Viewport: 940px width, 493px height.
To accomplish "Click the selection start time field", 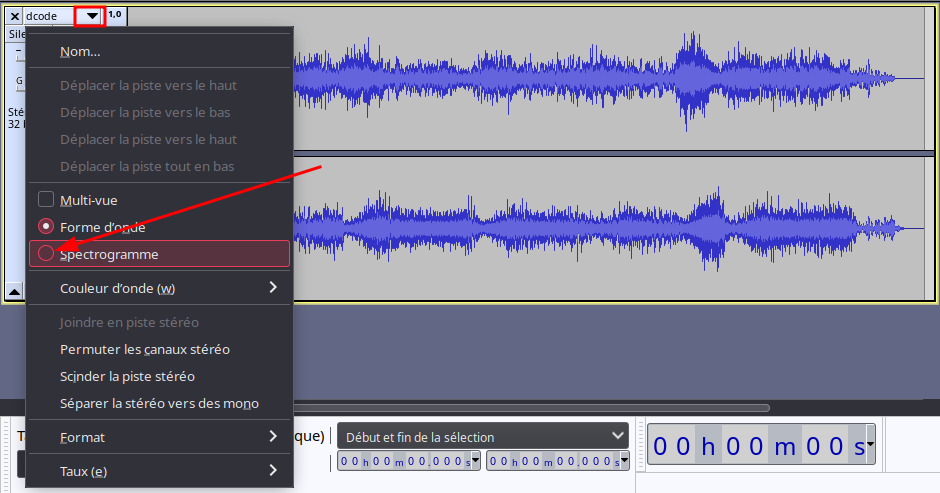I will click(x=403, y=461).
